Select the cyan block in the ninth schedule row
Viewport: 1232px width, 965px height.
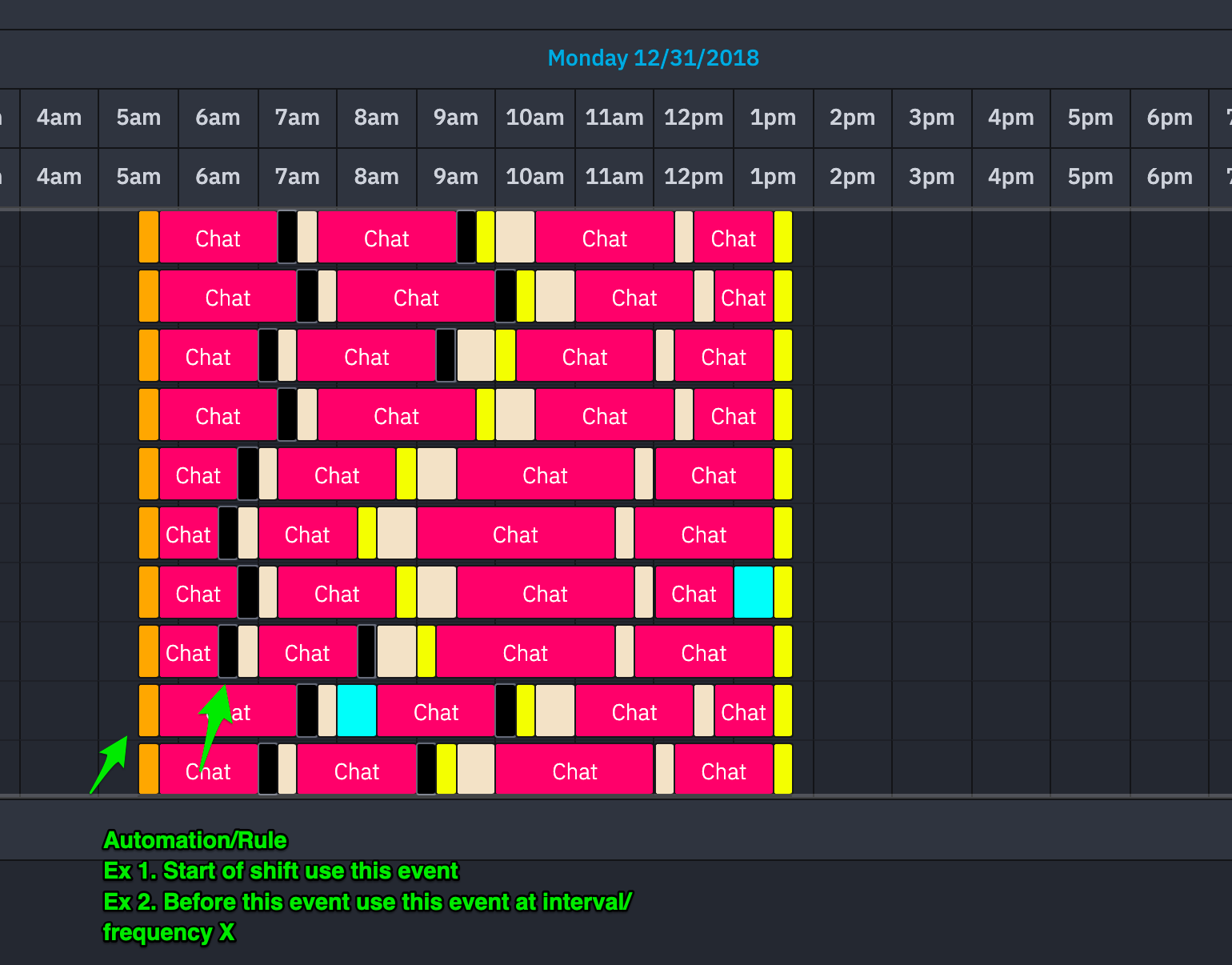(357, 711)
